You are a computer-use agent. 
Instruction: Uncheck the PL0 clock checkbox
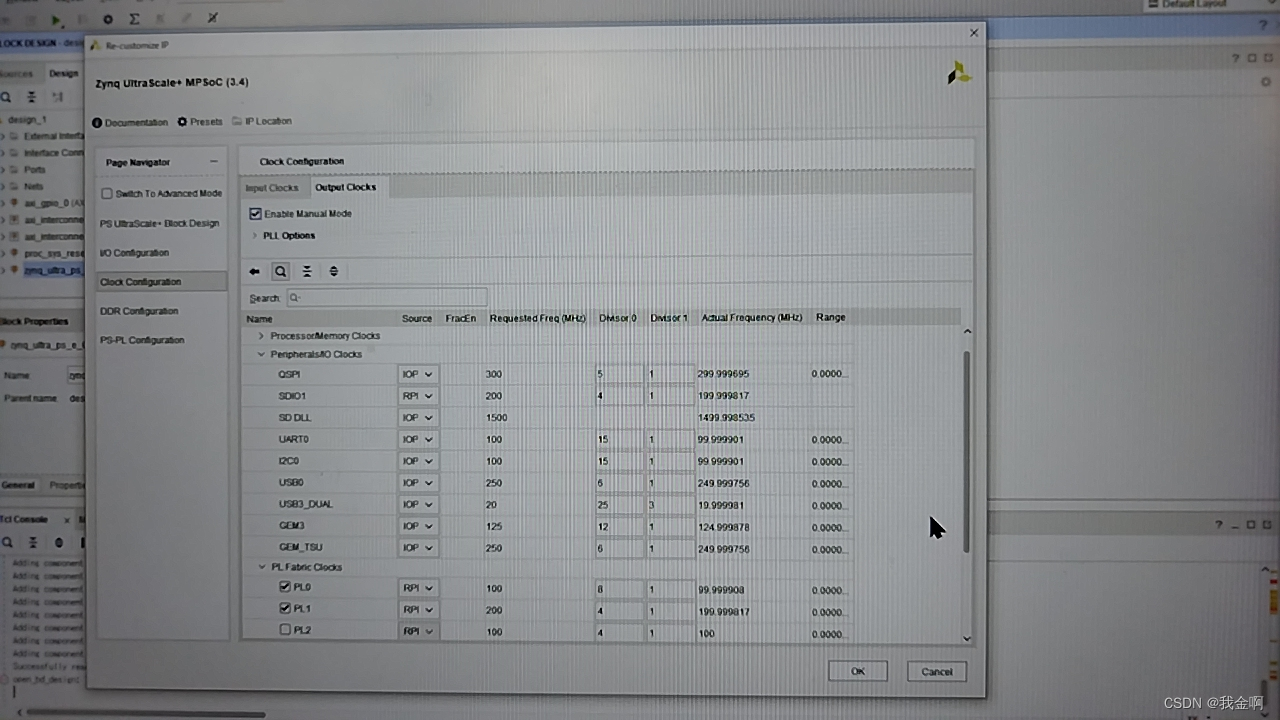(x=285, y=587)
